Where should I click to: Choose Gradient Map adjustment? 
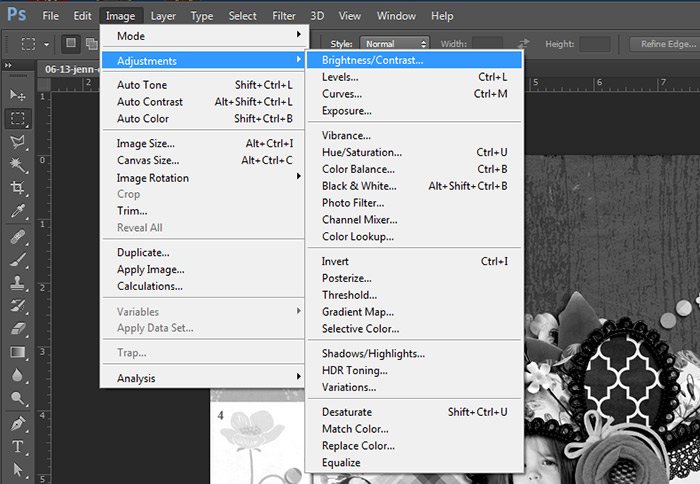click(x=414, y=312)
